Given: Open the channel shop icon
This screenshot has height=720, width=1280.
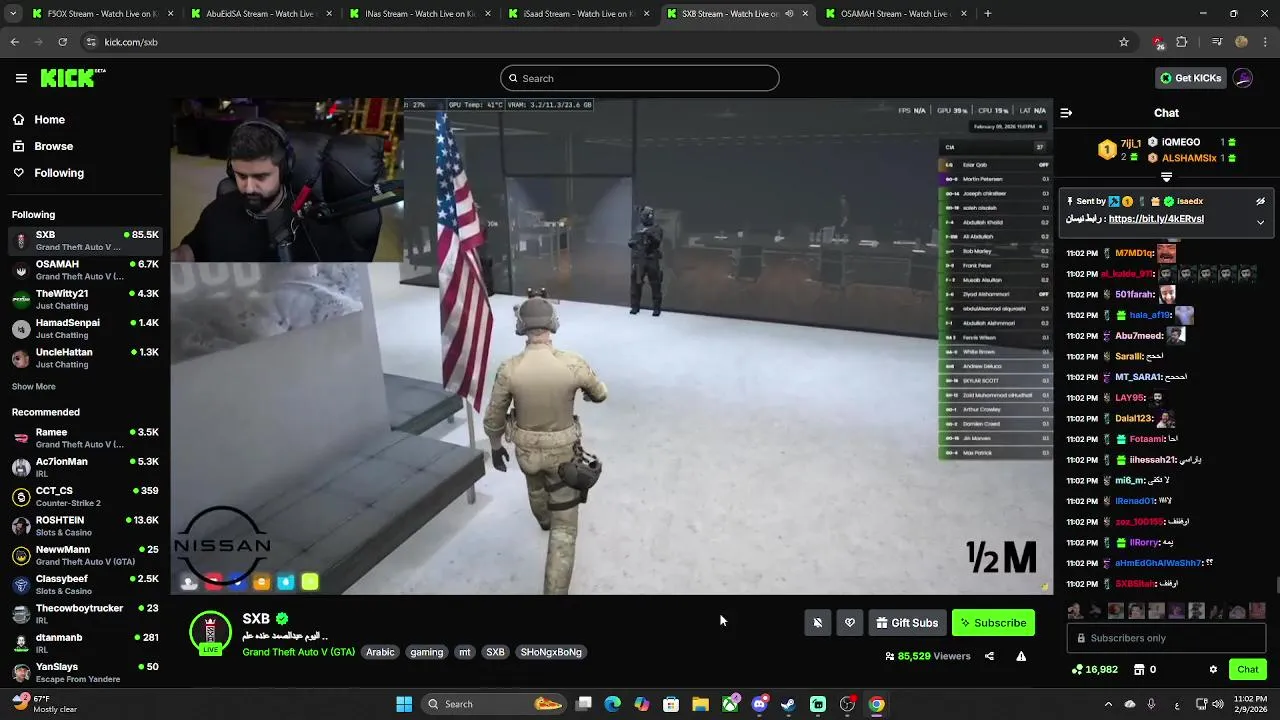Looking at the screenshot, I should (x=1139, y=669).
